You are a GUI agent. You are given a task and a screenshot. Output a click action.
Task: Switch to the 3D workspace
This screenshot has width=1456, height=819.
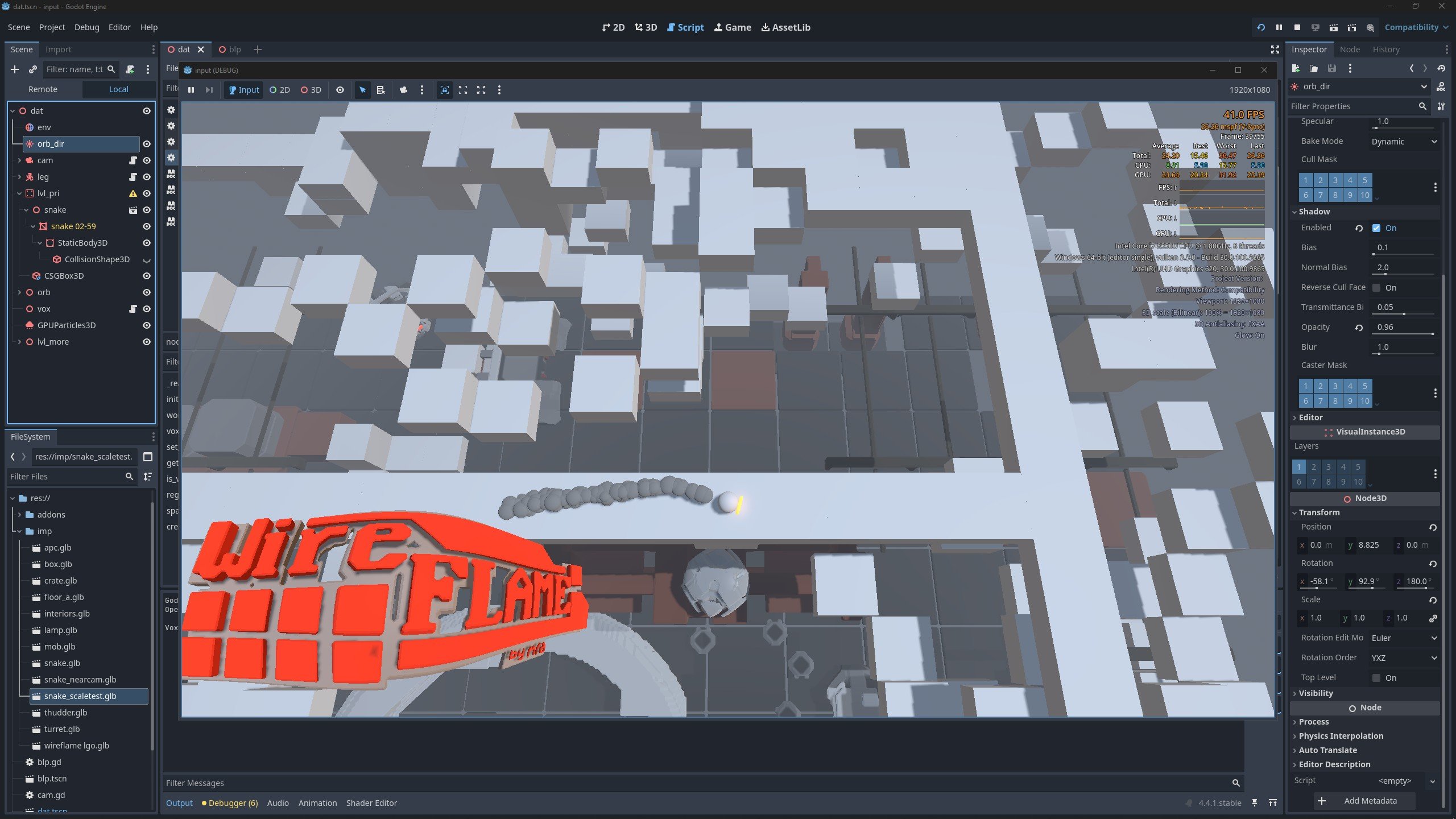[x=646, y=27]
